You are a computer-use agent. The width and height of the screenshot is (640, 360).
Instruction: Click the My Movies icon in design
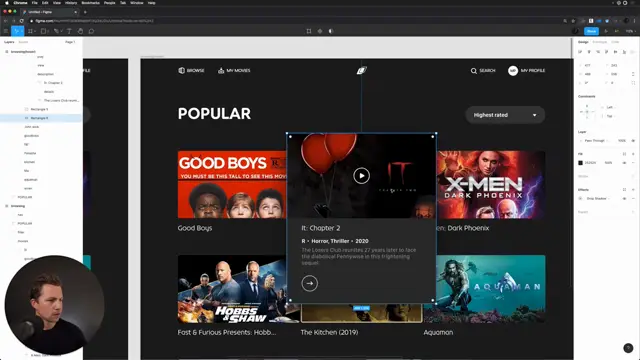(221, 70)
